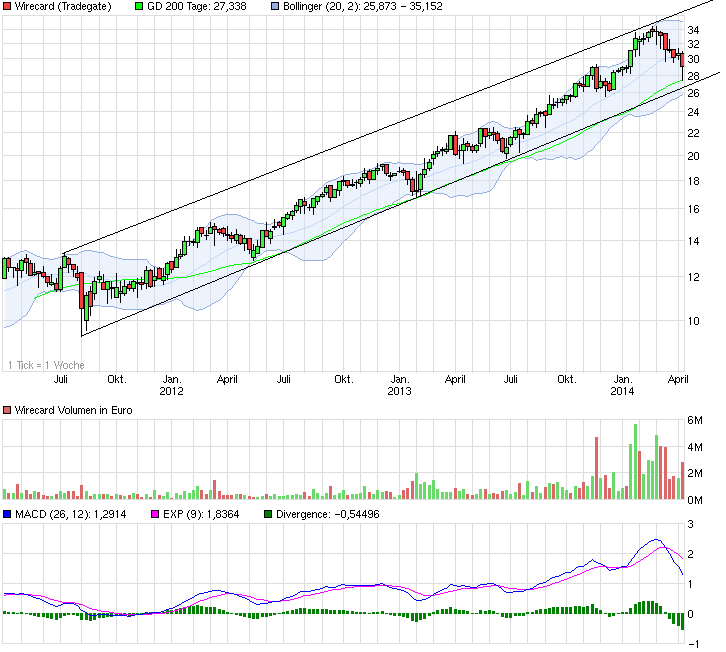
Task: Click the price axis value 24
Action: [693, 112]
